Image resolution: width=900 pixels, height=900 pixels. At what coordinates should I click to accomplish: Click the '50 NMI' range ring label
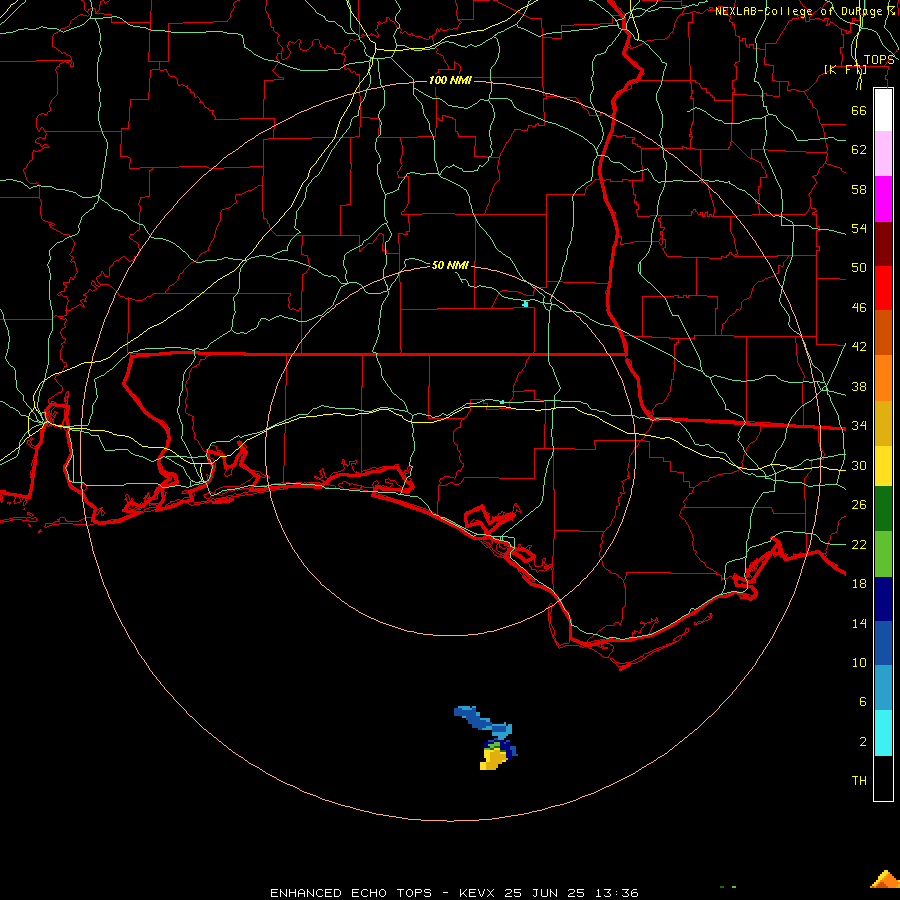coord(450,265)
